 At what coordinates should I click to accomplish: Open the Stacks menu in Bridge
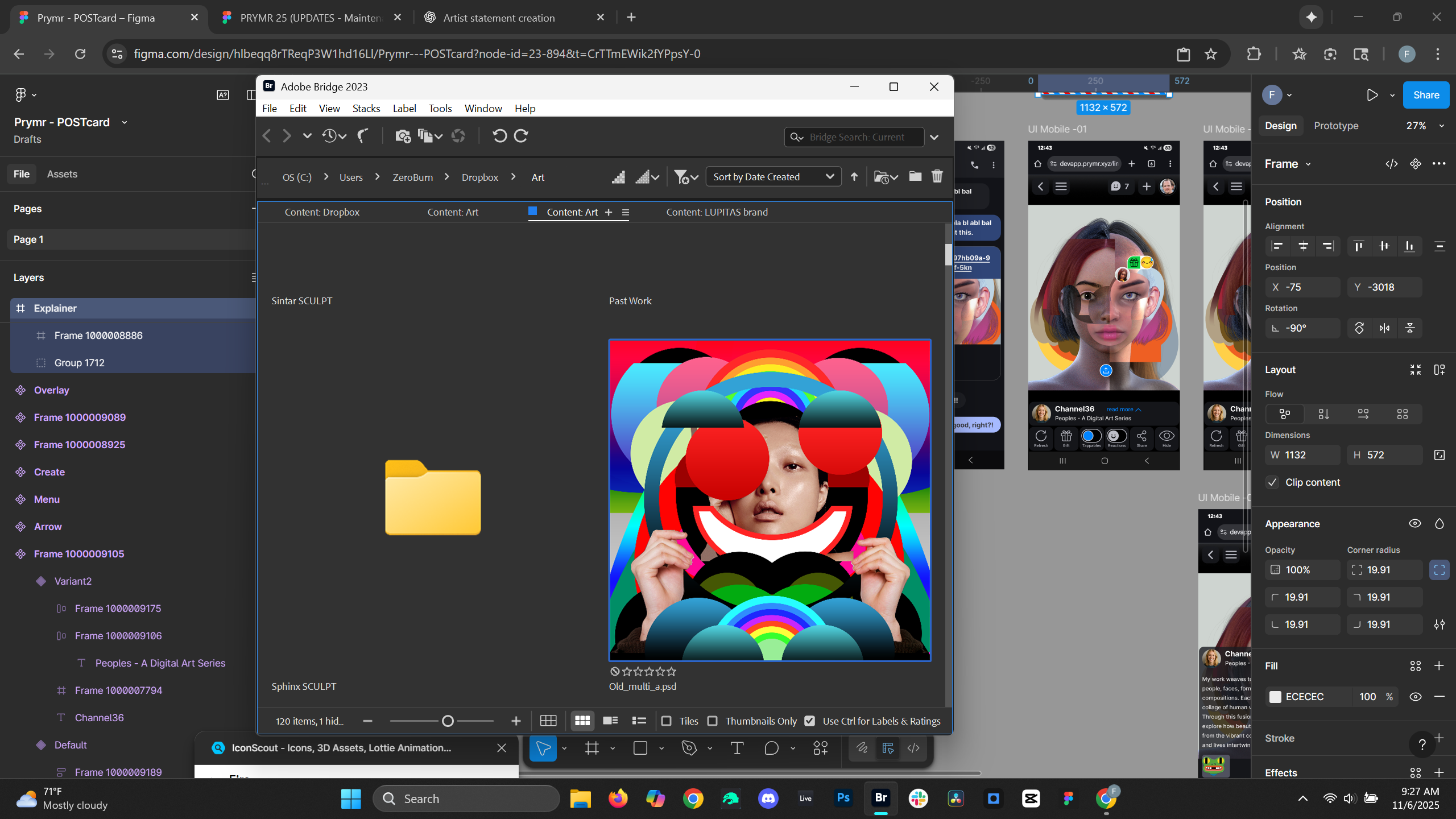[x=366, y=109]
